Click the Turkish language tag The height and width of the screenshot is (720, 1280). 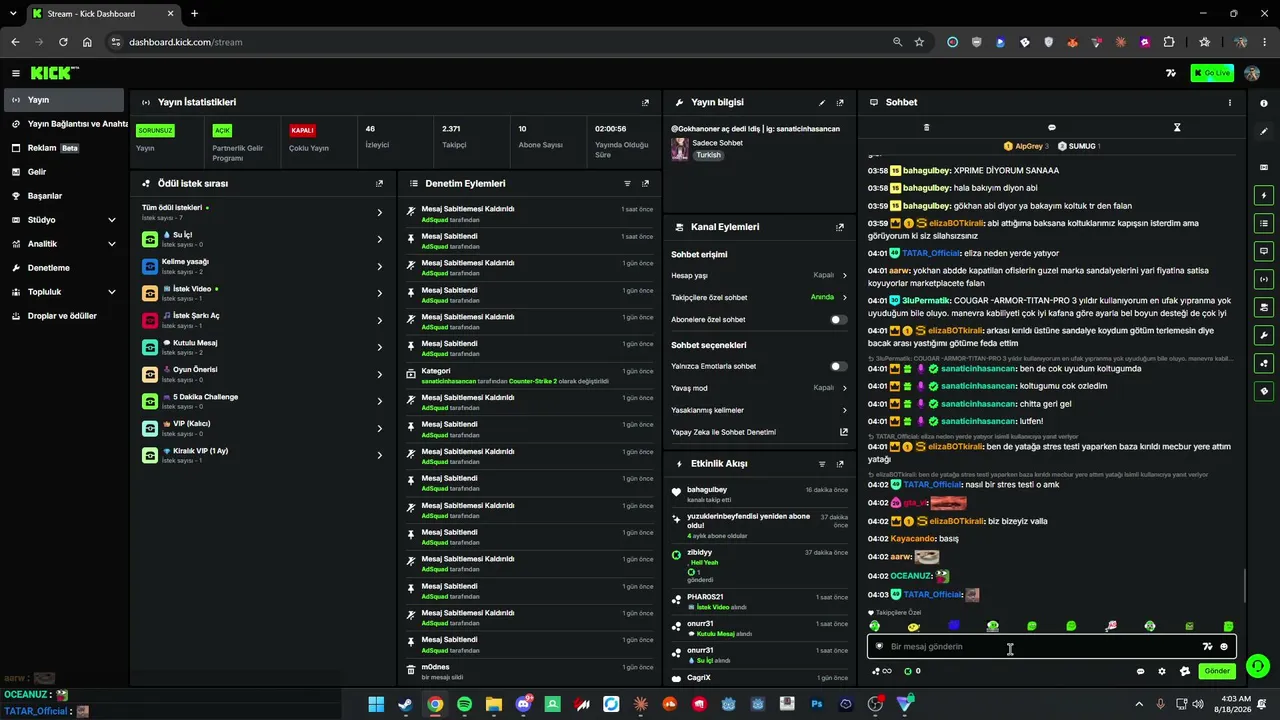coord(708,155)
